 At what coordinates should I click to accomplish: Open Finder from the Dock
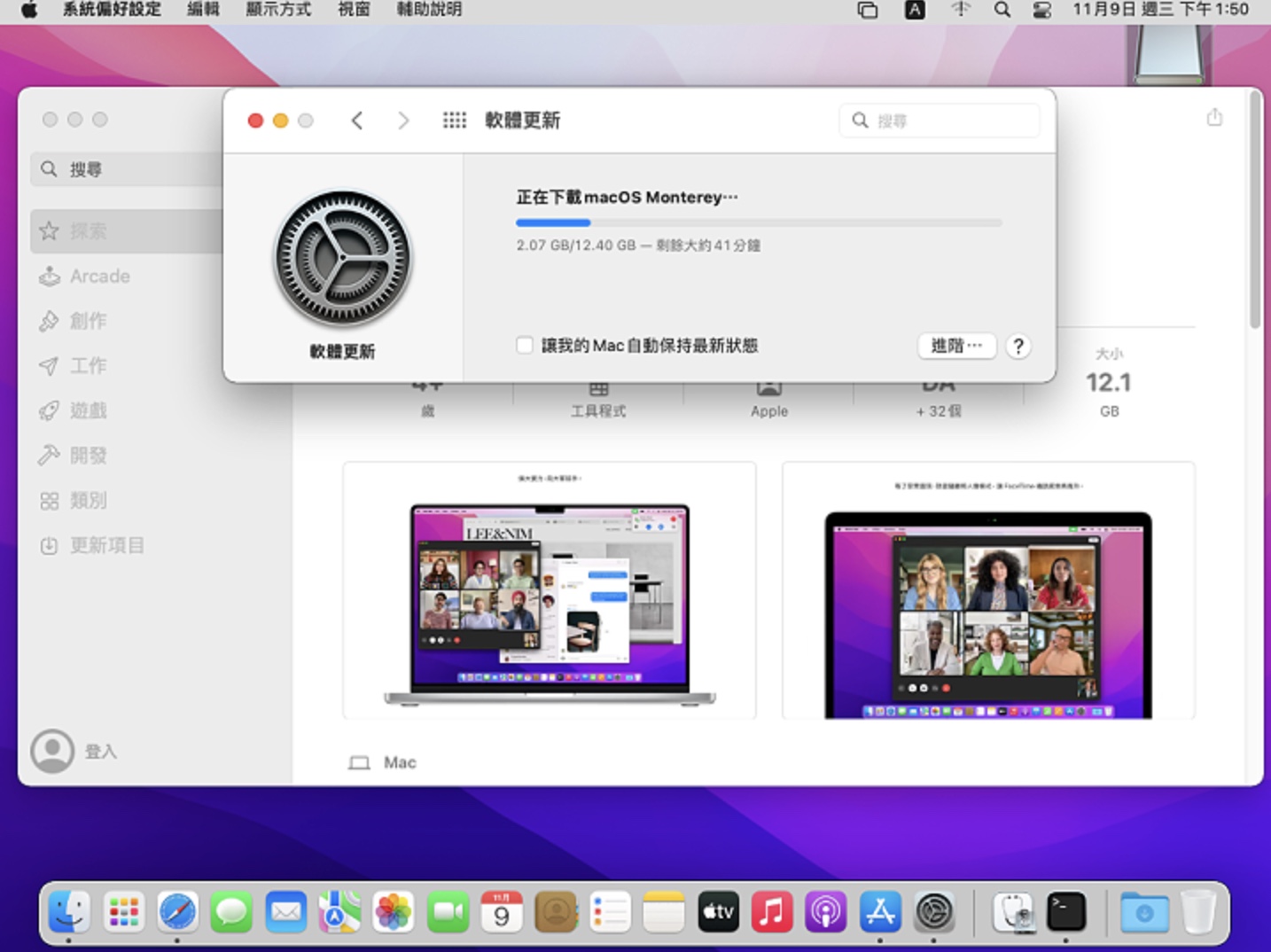[69, 911]
